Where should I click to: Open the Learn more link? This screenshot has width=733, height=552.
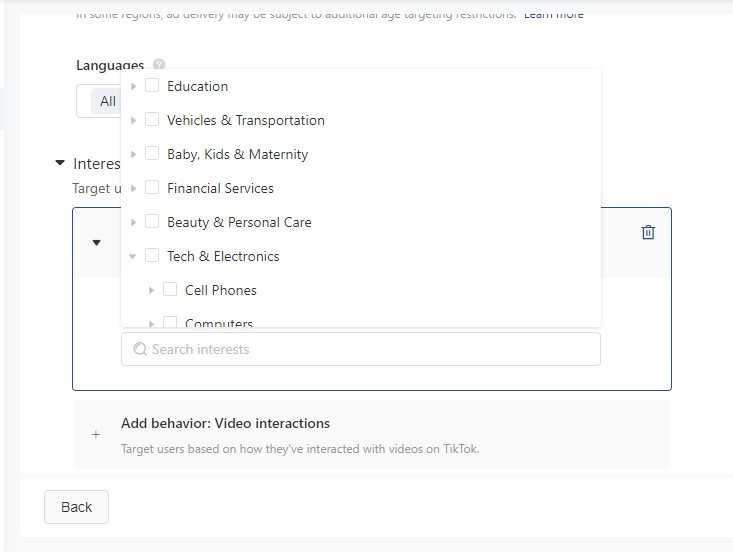pos(553,14)
